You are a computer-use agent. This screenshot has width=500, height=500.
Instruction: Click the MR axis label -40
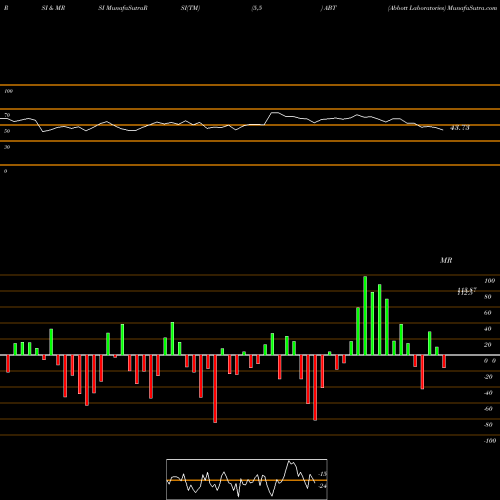(x=488, y=393)
